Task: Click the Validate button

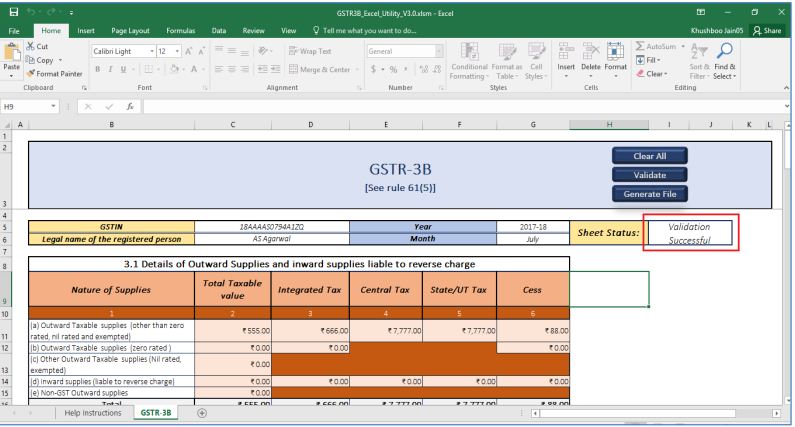Action: [x=649, y=175]
